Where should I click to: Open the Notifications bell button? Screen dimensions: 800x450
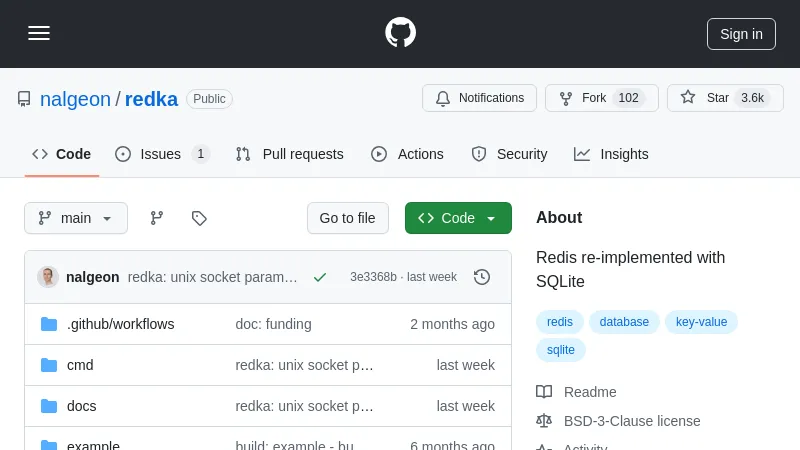click(479, 98)
